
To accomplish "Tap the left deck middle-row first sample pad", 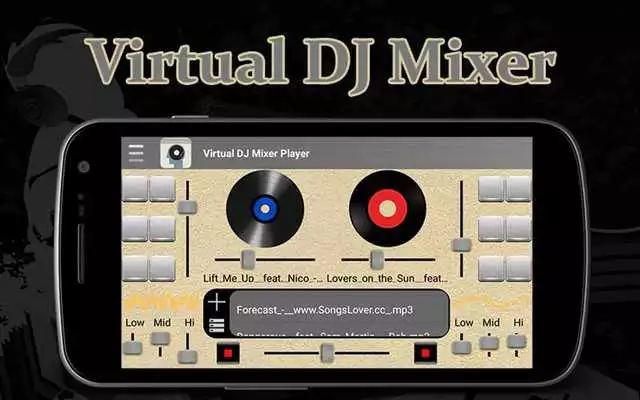I will [x=135, y=229].
